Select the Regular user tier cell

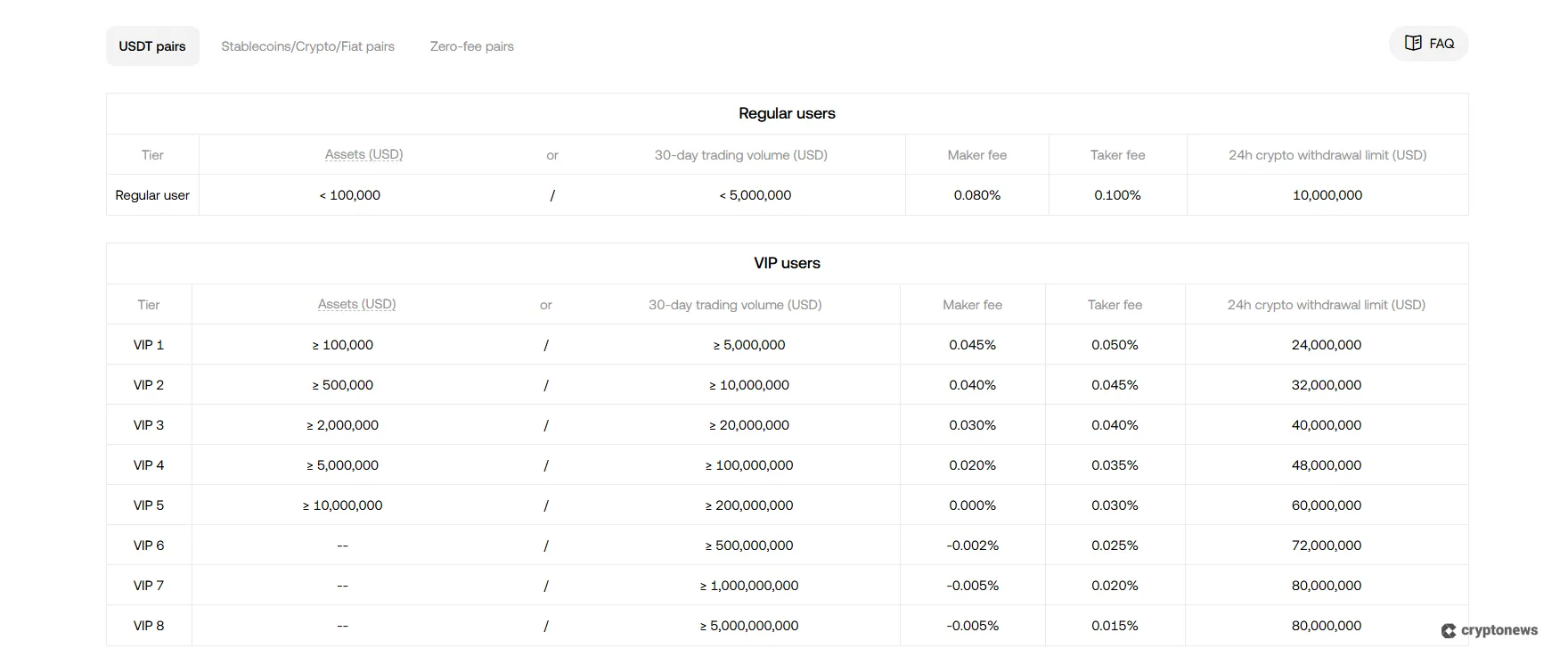tap(152, 195)
